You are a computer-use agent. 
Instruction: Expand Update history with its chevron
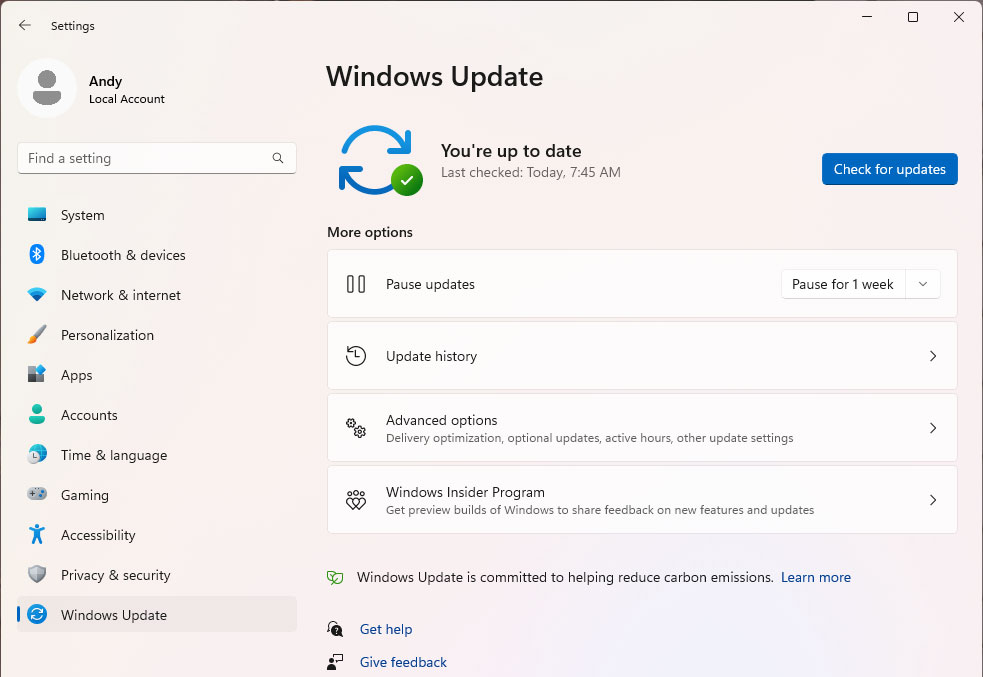click(x=933, y=356)
